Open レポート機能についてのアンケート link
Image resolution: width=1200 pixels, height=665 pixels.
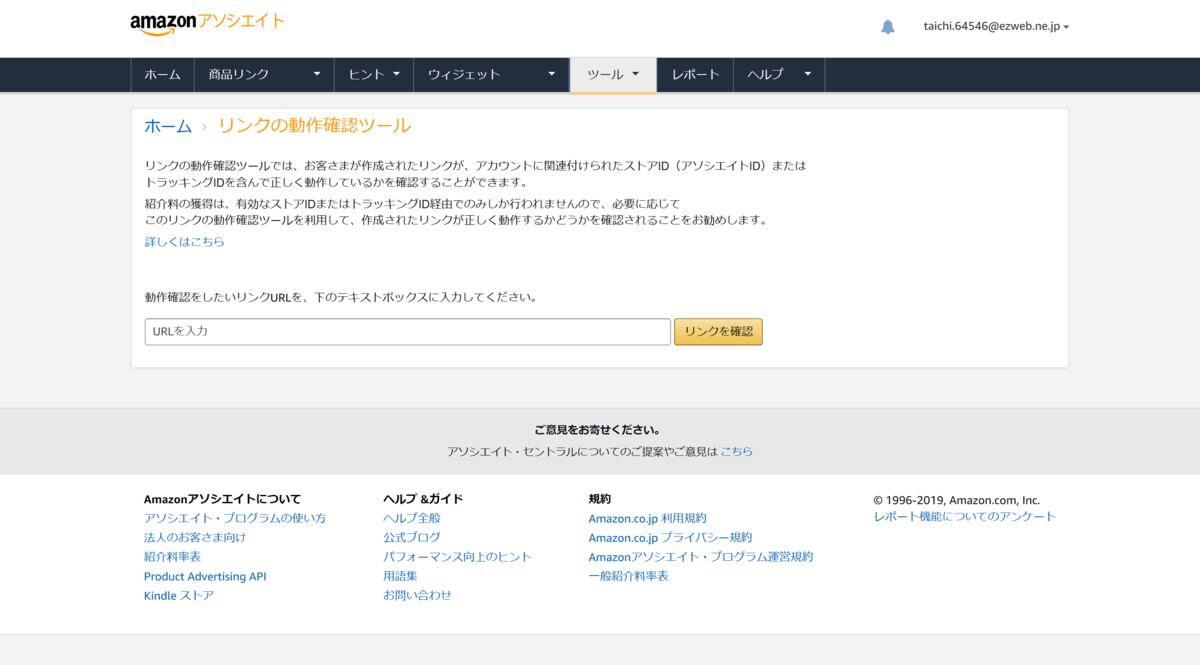[x=965, y=517]
